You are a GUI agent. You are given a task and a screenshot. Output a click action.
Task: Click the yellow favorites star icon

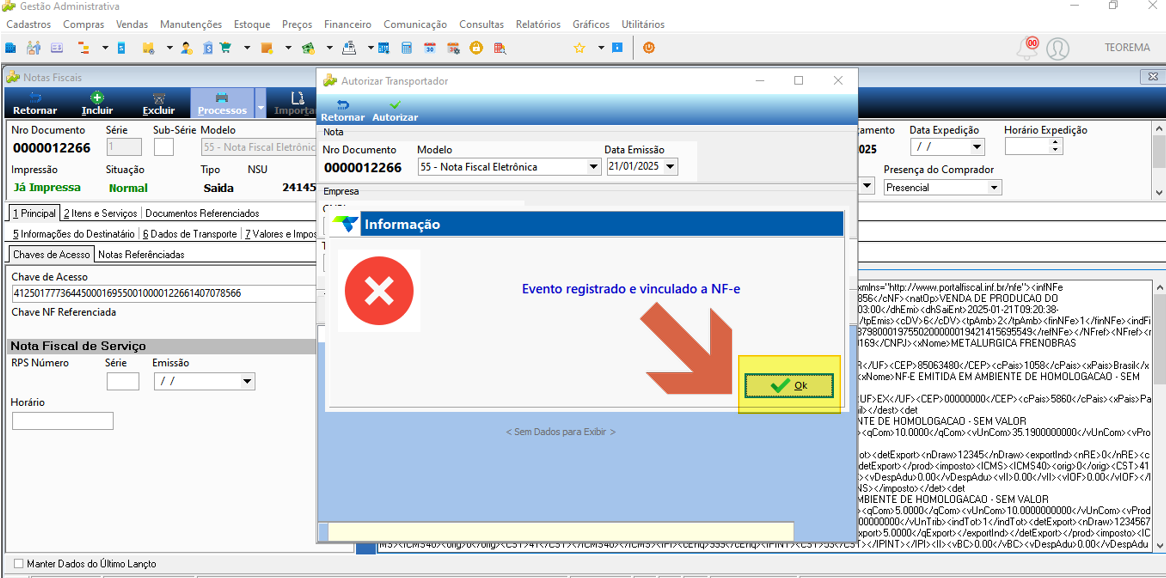pos(579,48)
